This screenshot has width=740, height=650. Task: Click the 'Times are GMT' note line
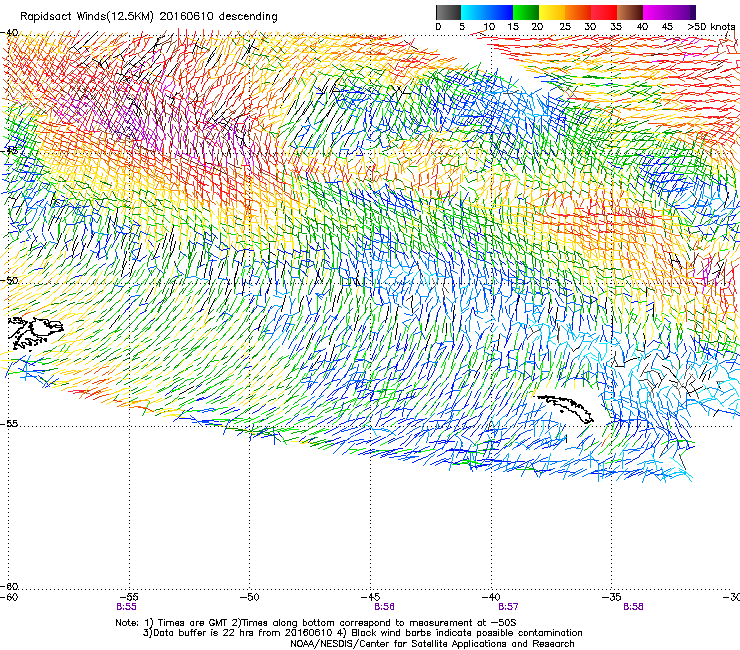point(316,623)
